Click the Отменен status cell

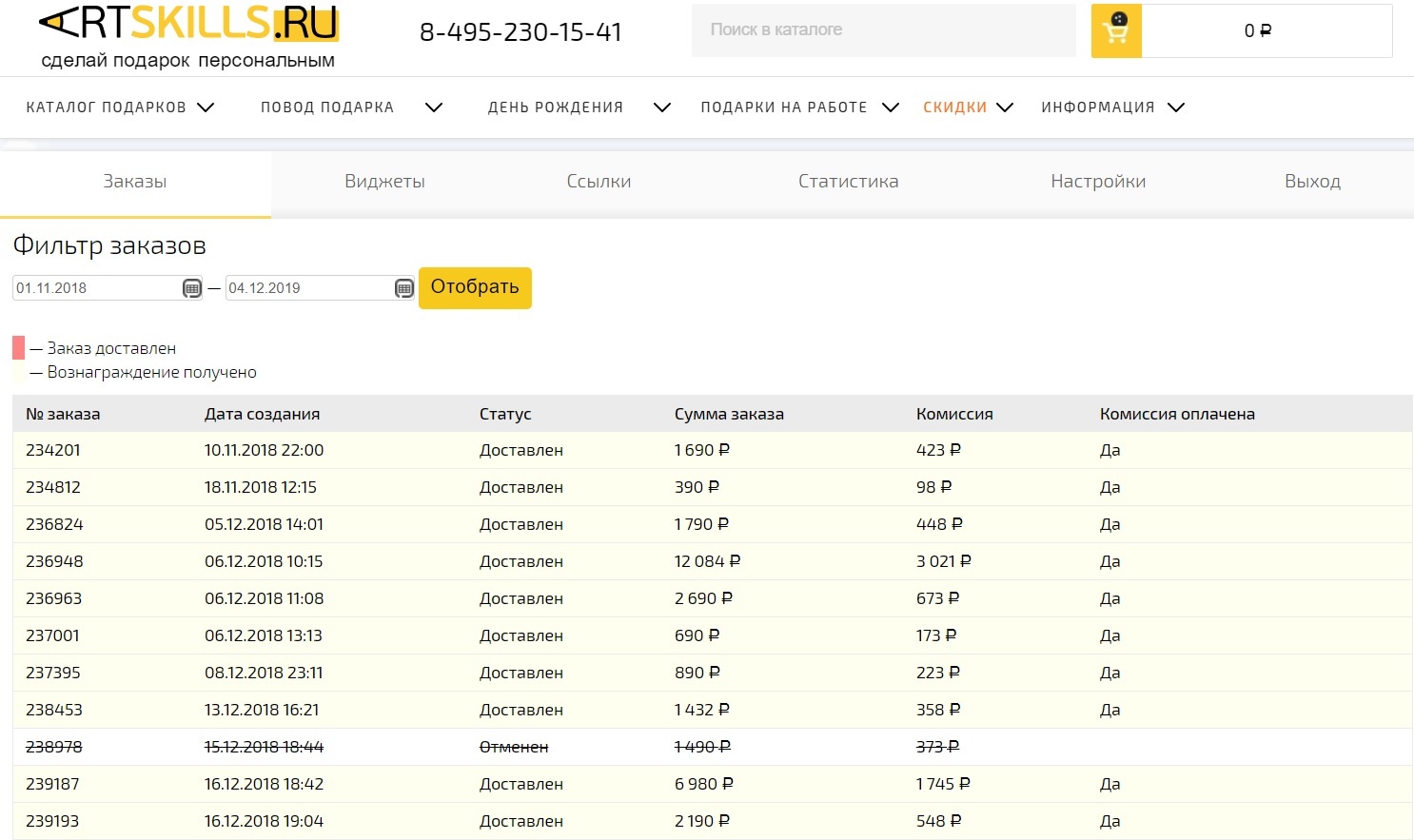pyautogui.click(x=514, y=747)
